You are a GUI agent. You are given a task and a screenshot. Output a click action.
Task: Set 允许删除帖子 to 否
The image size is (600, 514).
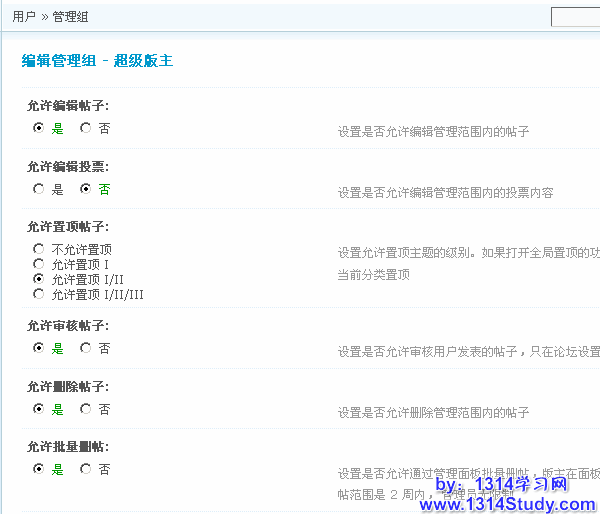tap(86, 409)
